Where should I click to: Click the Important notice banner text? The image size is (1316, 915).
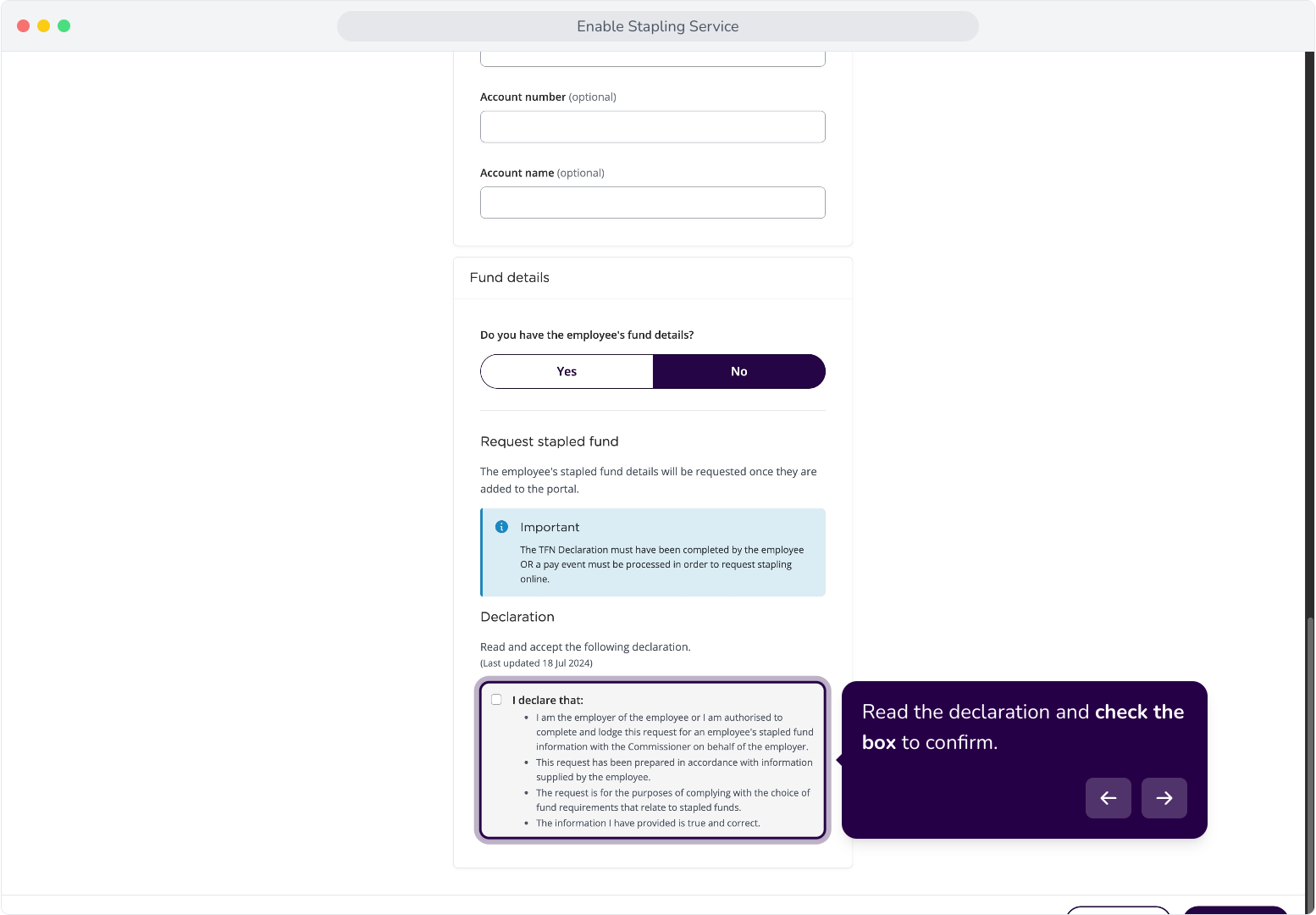[662, 564]
